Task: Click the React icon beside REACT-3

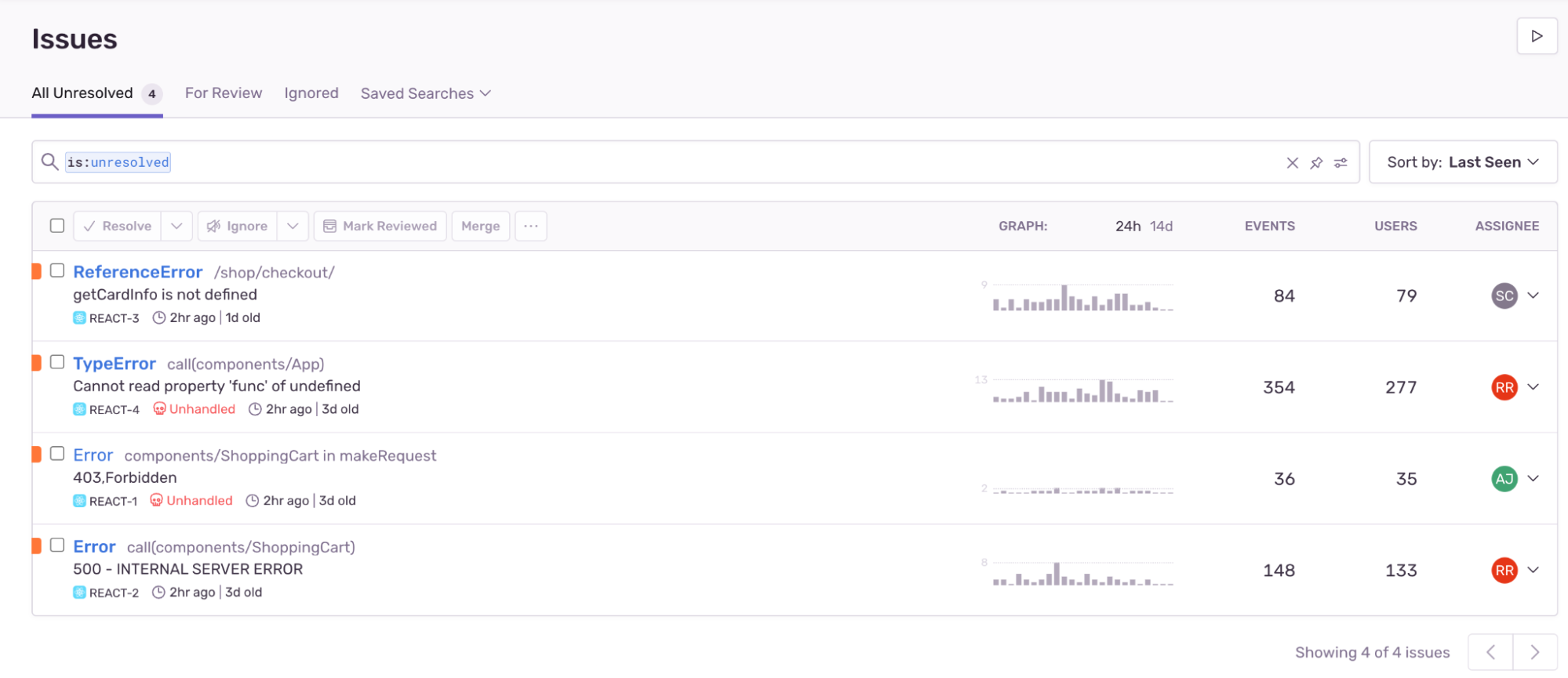Action: coord(79,317)
